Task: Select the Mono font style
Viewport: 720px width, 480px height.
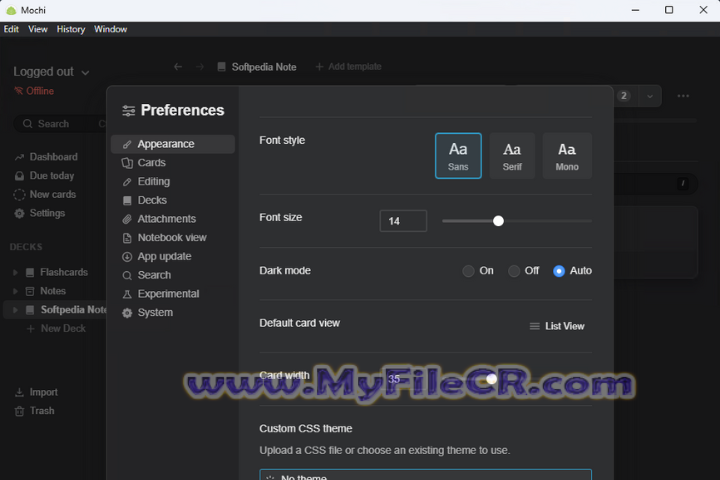Action: click(567, 156)
